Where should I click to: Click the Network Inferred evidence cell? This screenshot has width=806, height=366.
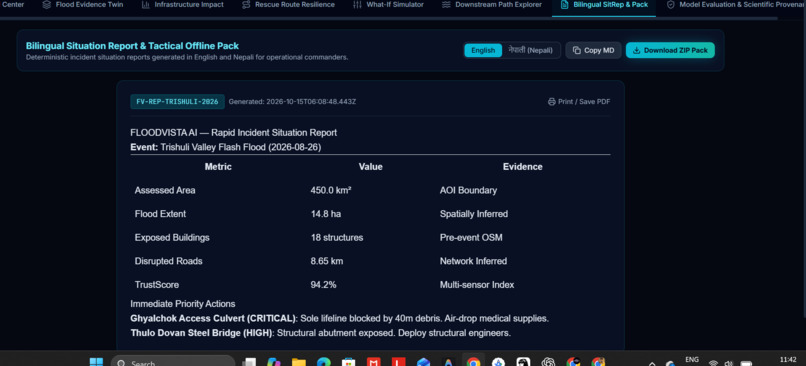(x=473, y=261)
